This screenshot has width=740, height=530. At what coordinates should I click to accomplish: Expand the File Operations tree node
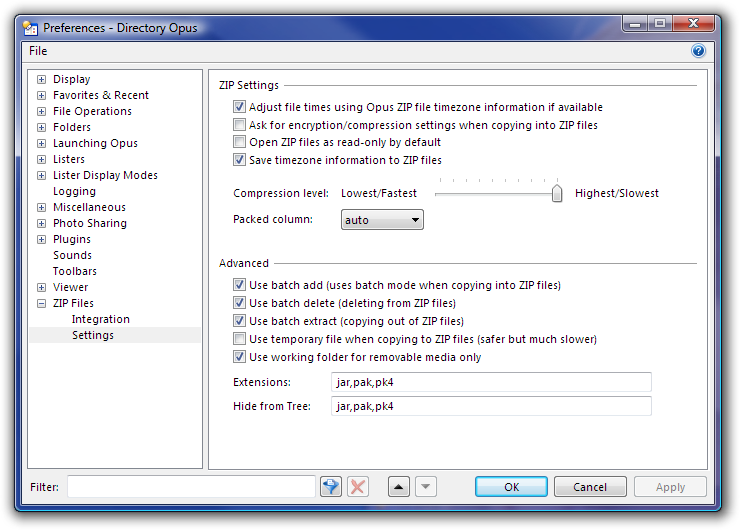coord(41,112)
